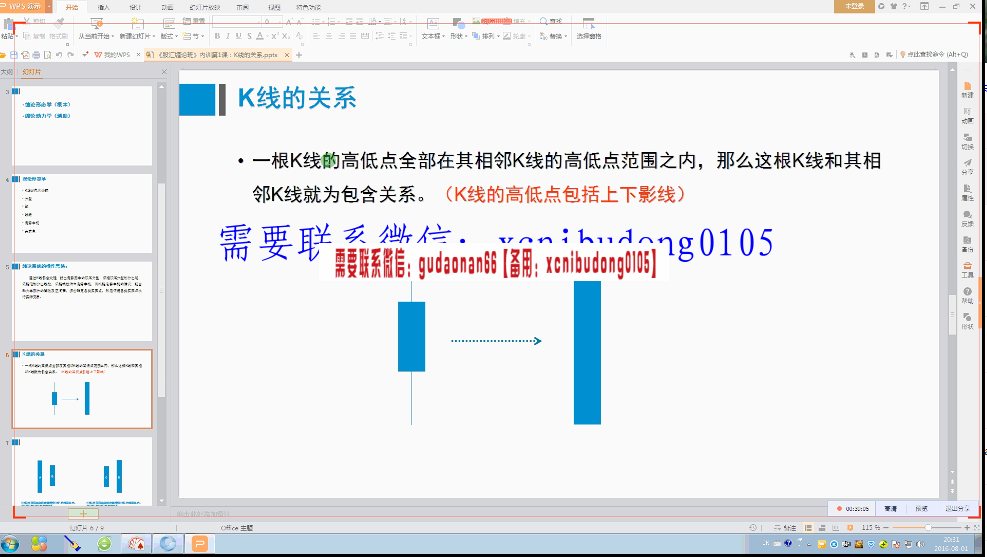Click the New sidebar icon at top
Screen dimensions: 987x557
[x=967, y=89]
